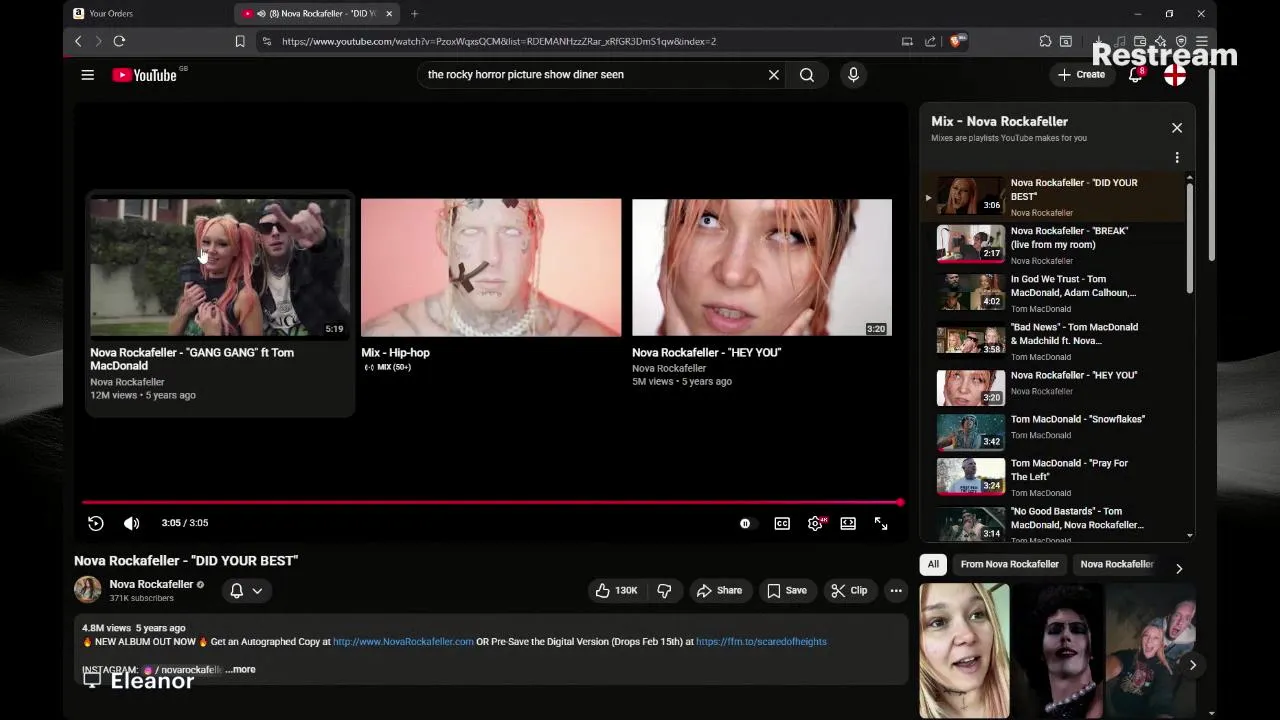Click the Create button
The width and height of the screenshot is (1280, 720).
(x=1082, y=75)
